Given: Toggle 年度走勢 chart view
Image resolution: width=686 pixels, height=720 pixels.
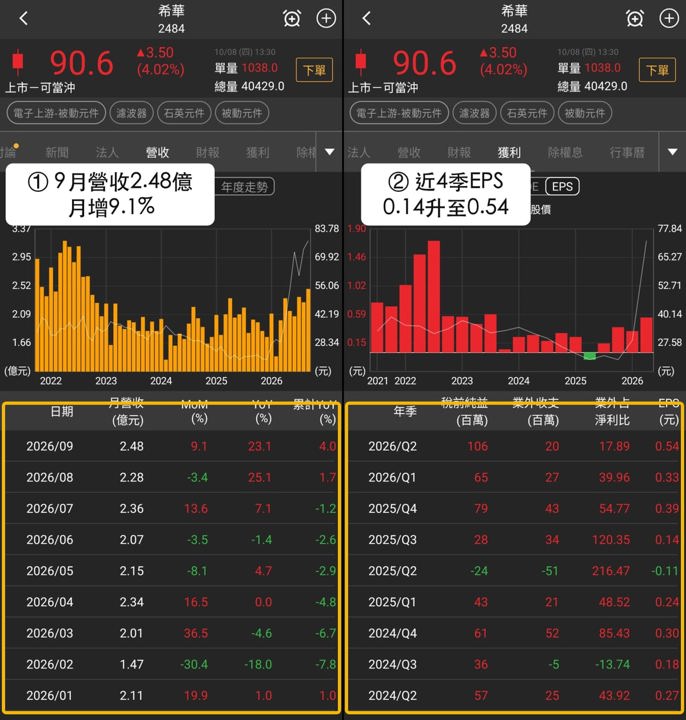Looking at the screenshot, I should [245, 187].
